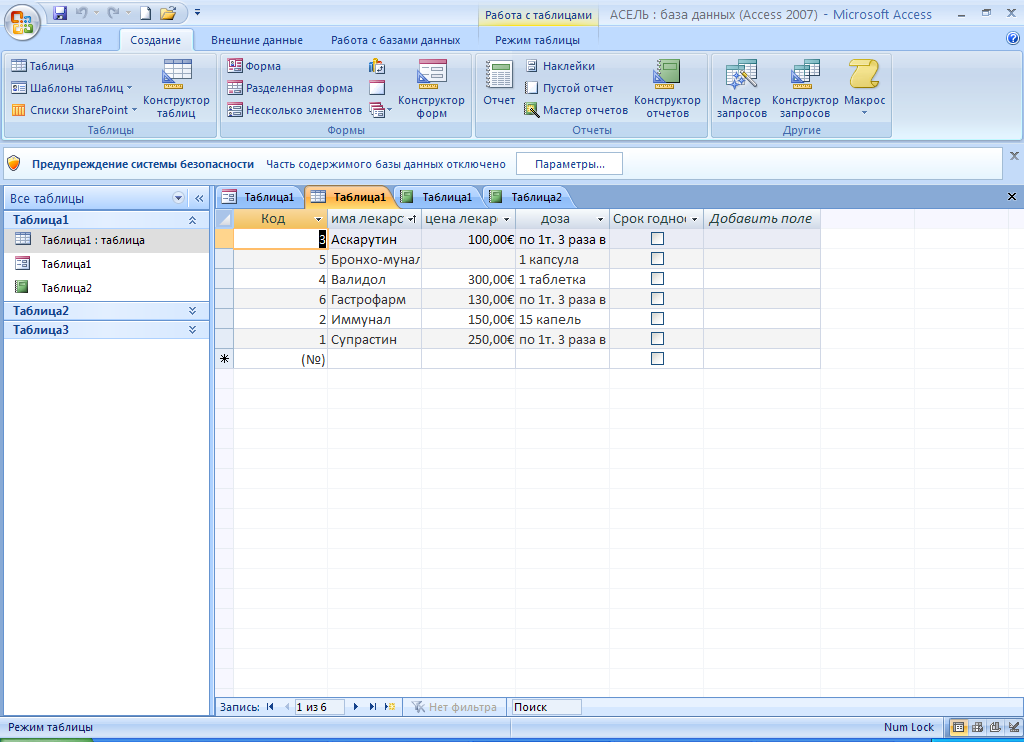This screenshot has height=742, width=1024.
Task: Toggle Срок годности for Гастрофарм
Action: pyautogui.click(x=657, y=298)
